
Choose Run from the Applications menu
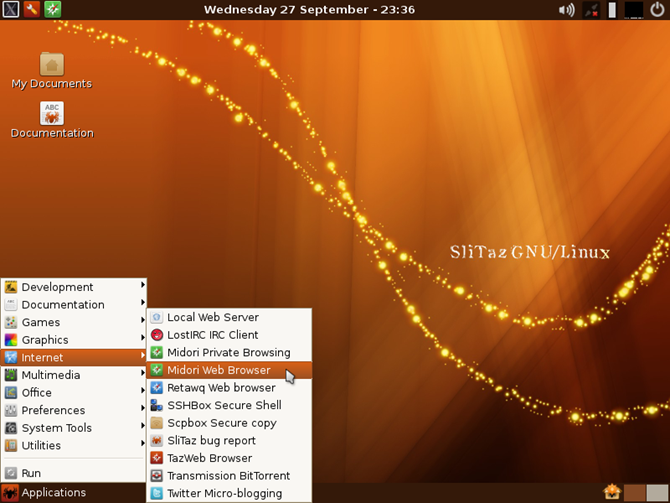click(73, 473)
